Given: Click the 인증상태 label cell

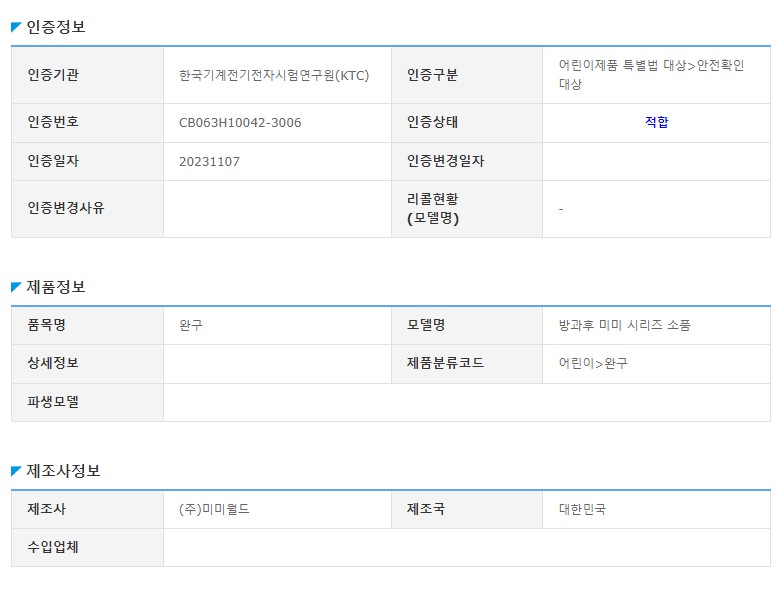Looking at the screenshot, I should (467, 123).
